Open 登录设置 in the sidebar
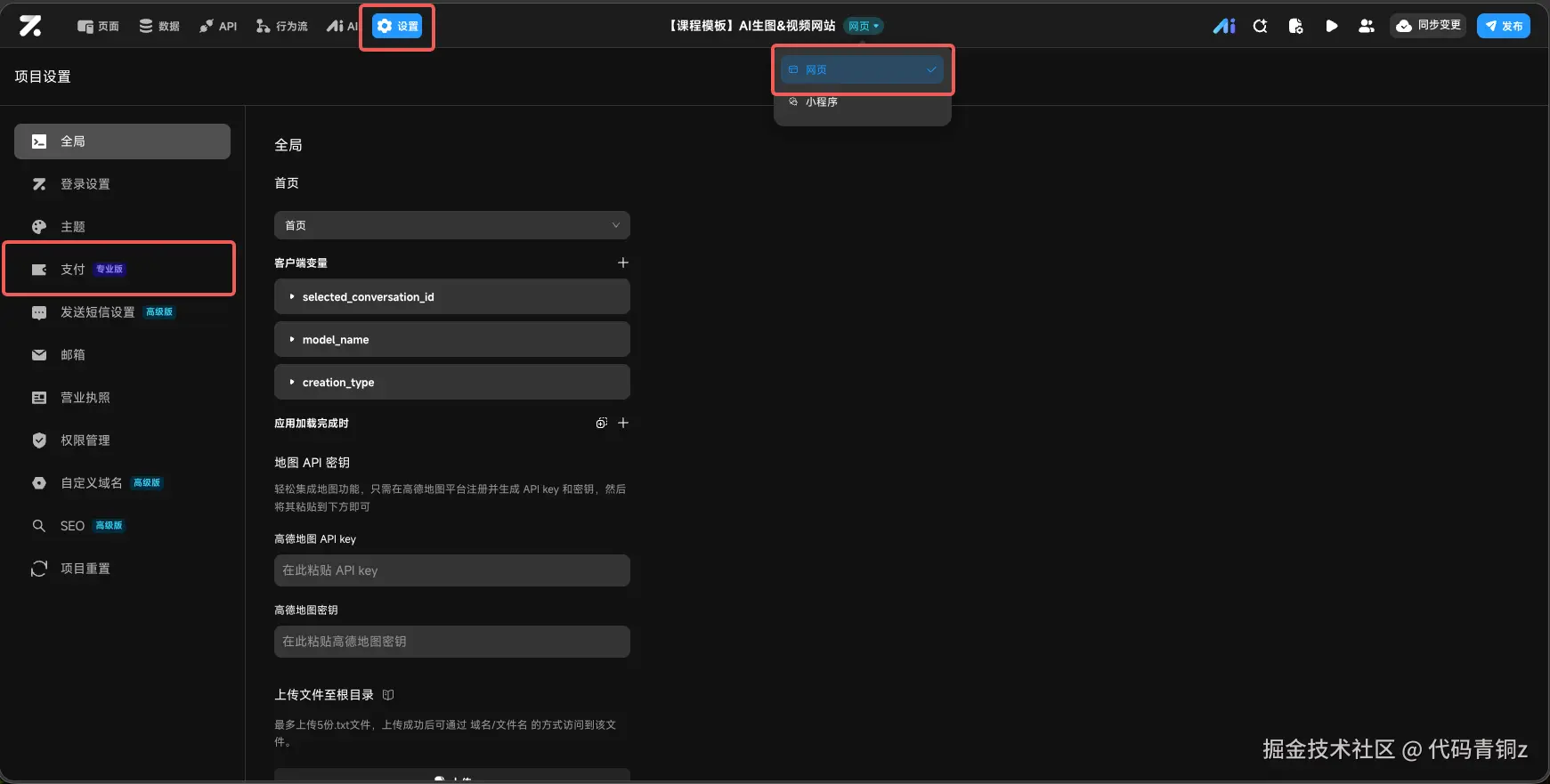Viewport: 1550px width, 784px height. click(x=122, y=184)
